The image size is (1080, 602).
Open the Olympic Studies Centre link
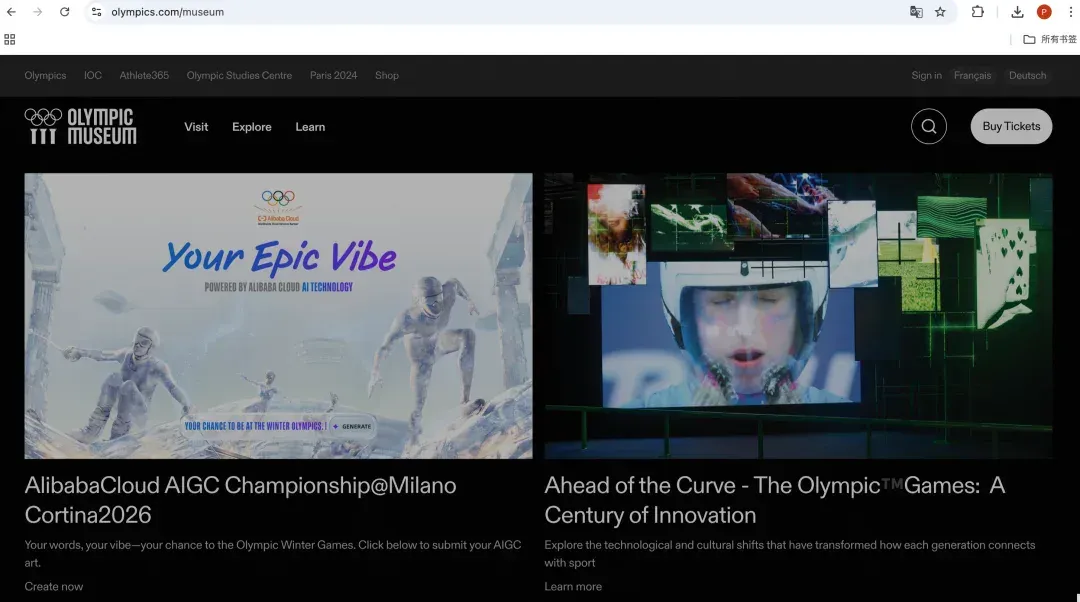pyautogui.click(x=239, y=75)
